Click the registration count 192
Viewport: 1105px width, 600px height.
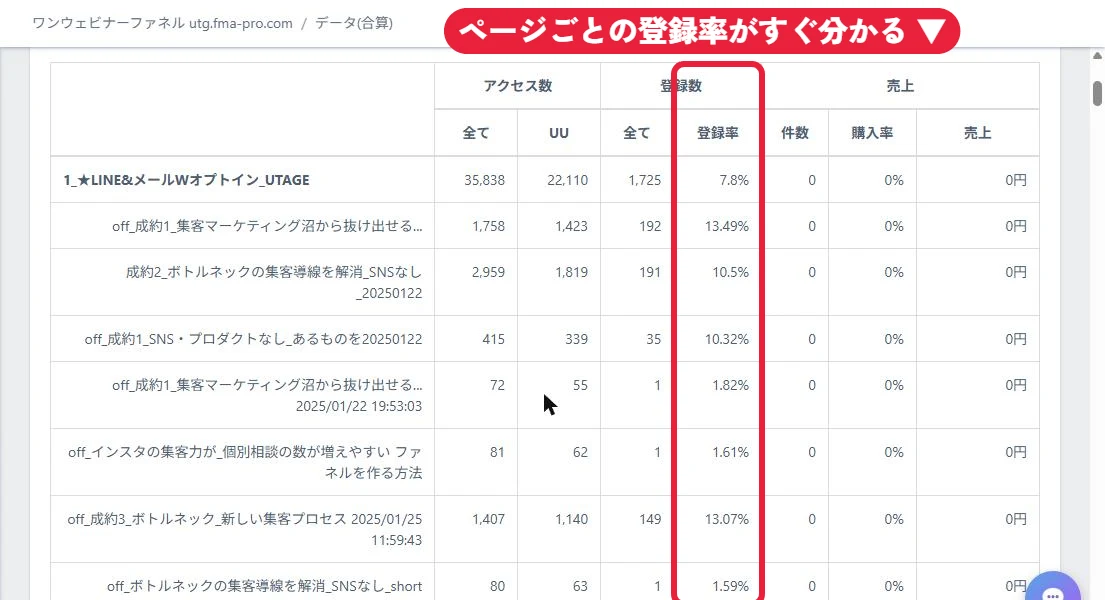(650, 226)
